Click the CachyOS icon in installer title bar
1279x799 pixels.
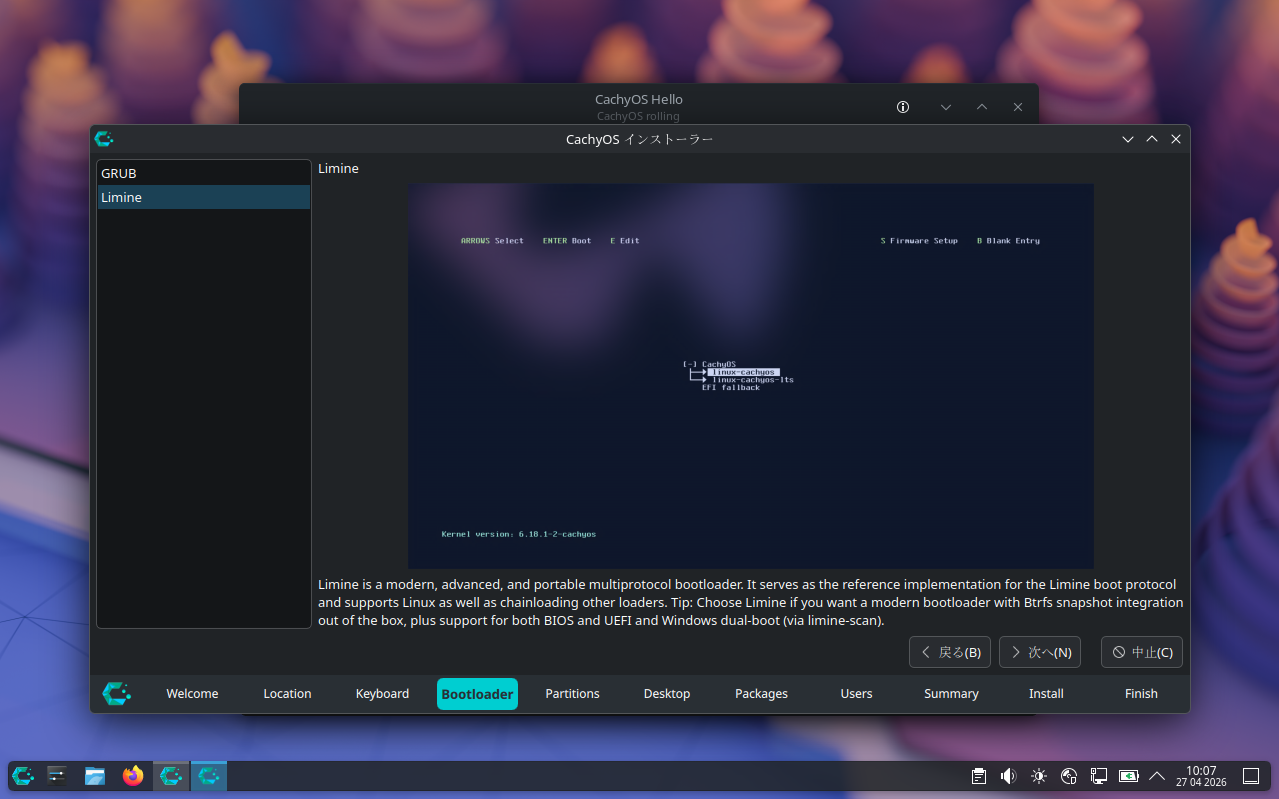click(103, 139)
